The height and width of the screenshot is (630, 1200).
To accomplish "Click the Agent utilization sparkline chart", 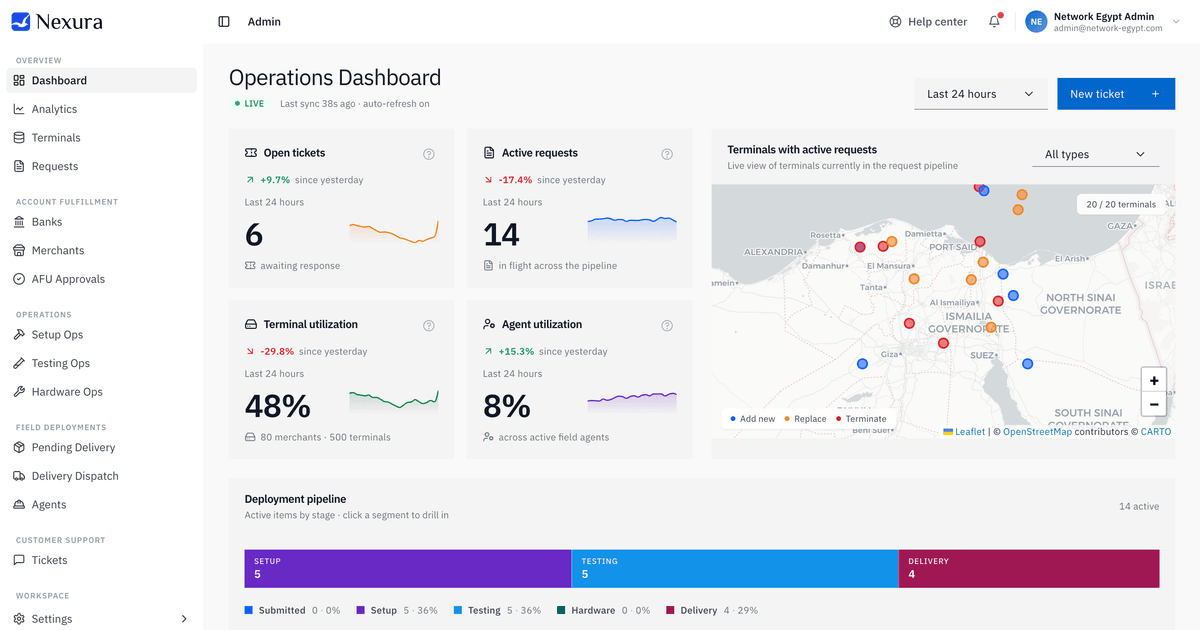I will [632, 402].
